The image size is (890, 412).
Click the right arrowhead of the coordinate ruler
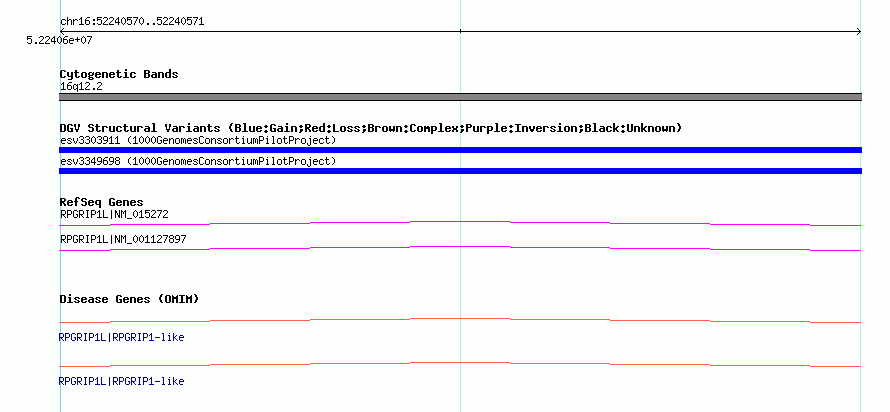coord(859,31)
